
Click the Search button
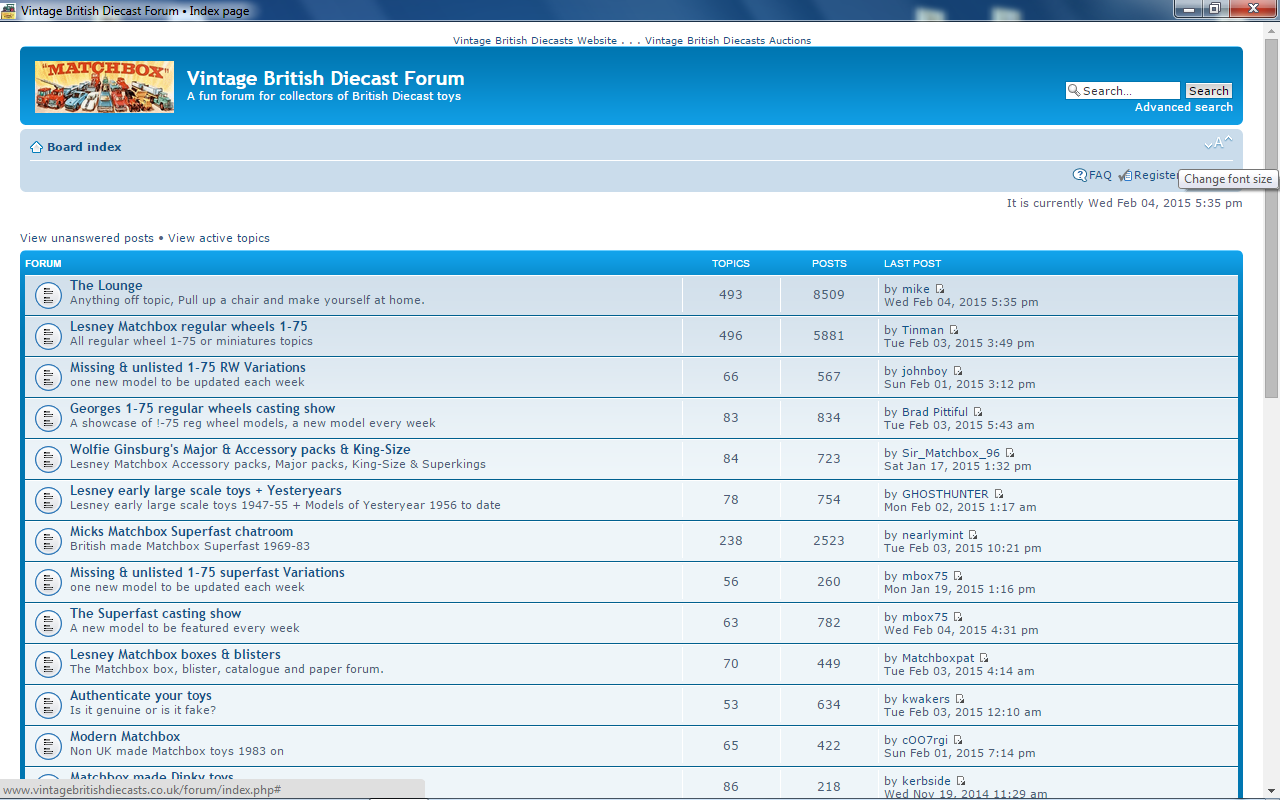point(1208,91)
